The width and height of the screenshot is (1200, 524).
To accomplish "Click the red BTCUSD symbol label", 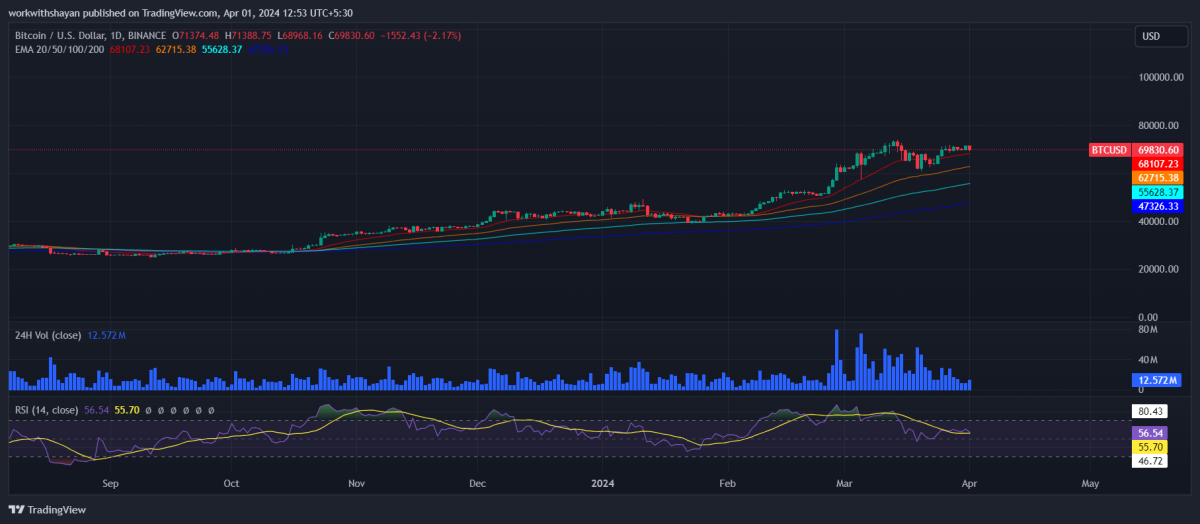I will pos(1108,150).
